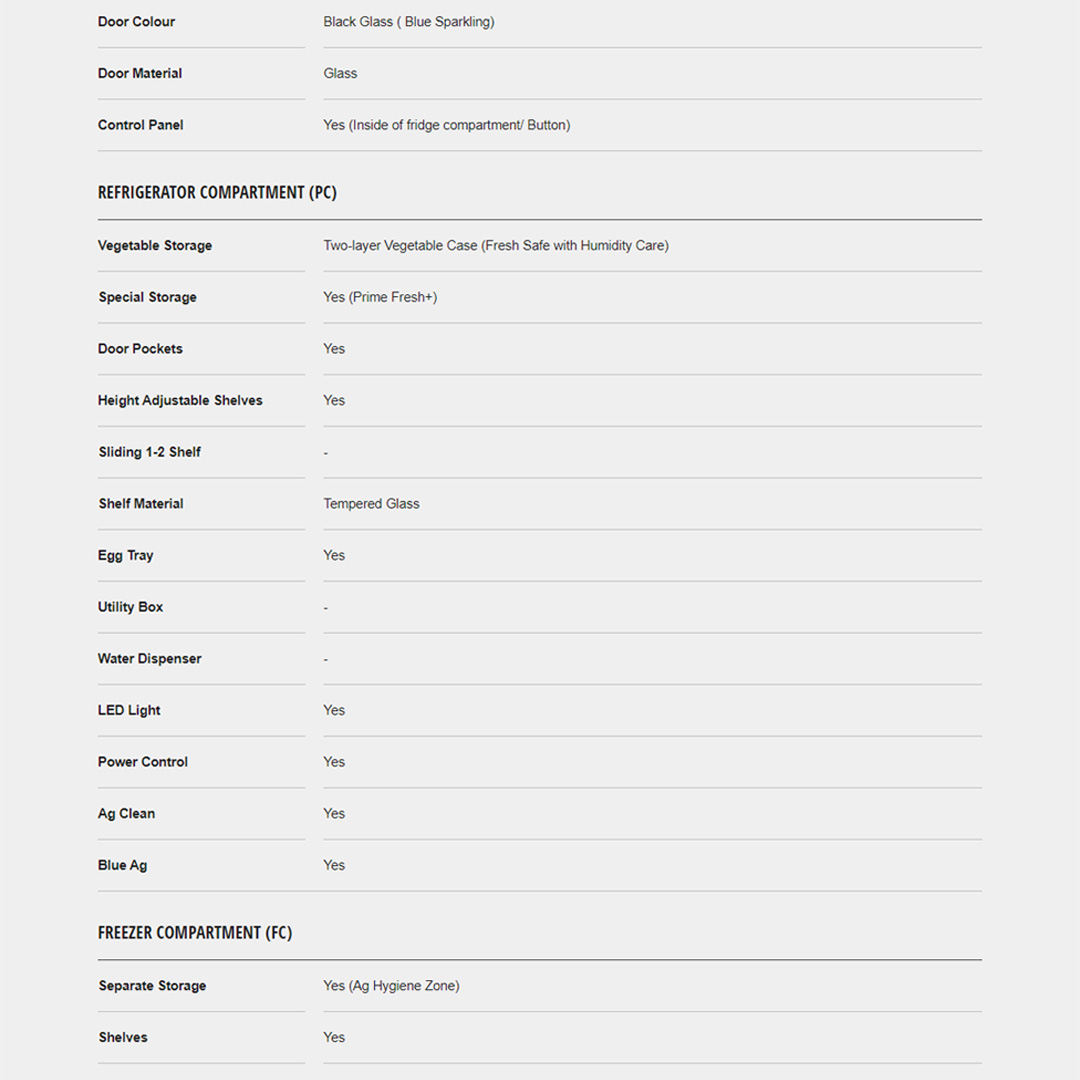Image resolution: width=1080 pixels, height=1080 pixels.
Task: Click the Door Colour spec label
Action: (136, 22)
